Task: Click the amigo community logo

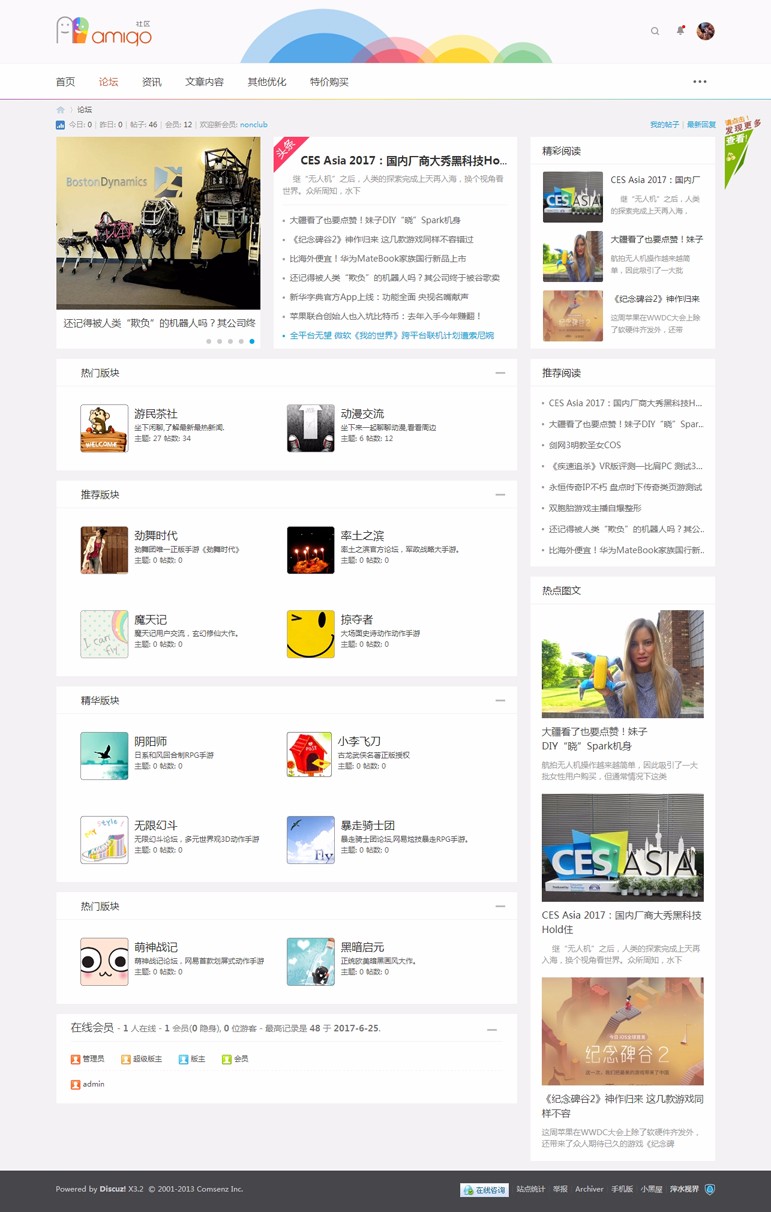Action: pyautogui.click(x=104, y=32)
